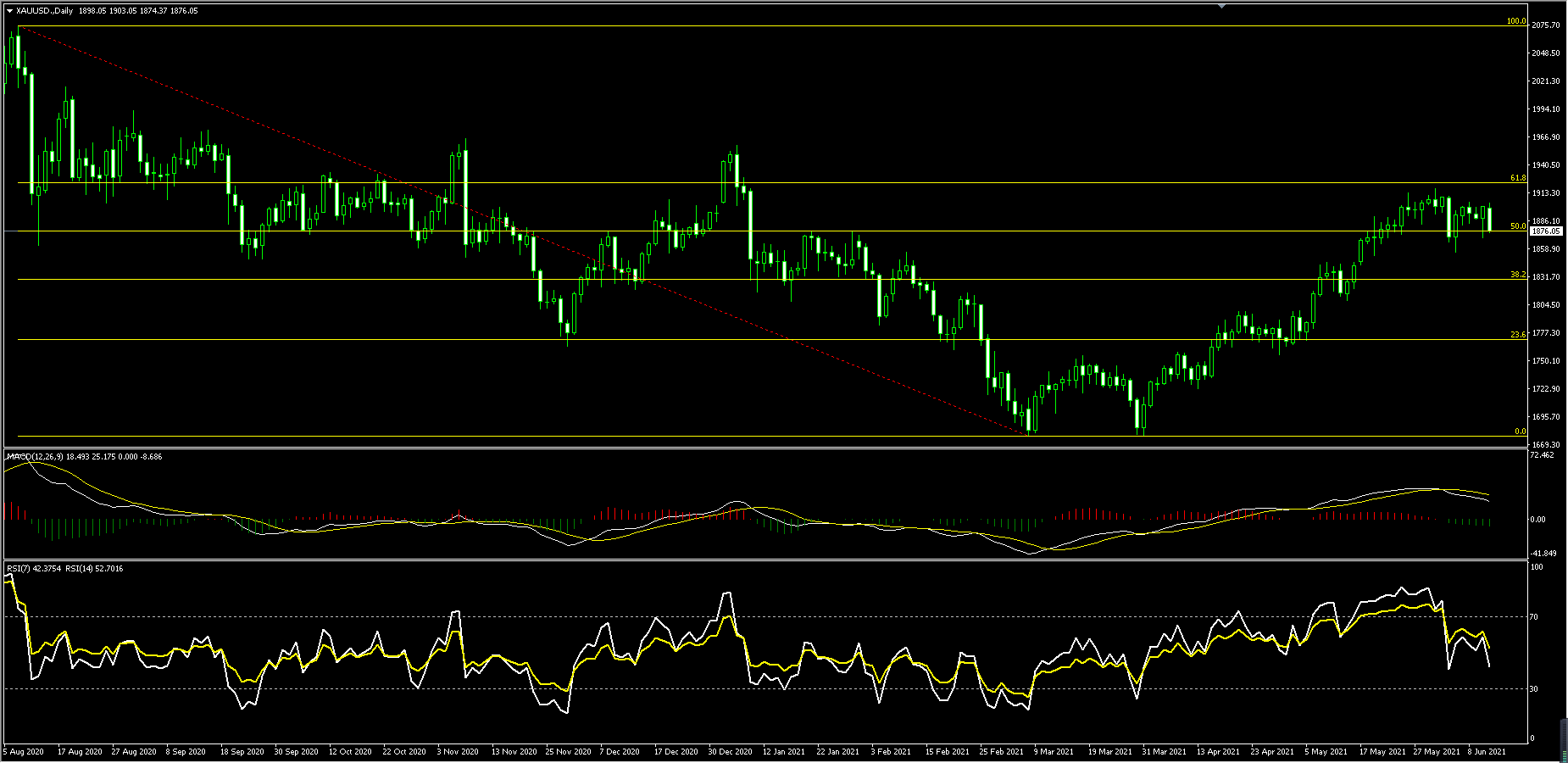The image size is (1568, 763).
Task: Click the MACD scale value 72.462
Action: [1543, 455]
